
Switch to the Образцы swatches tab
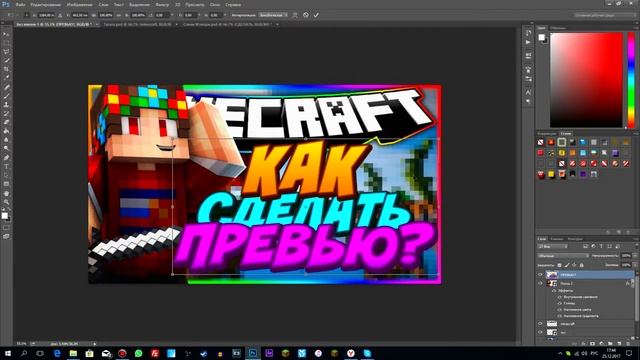click(x=558, y=28)
